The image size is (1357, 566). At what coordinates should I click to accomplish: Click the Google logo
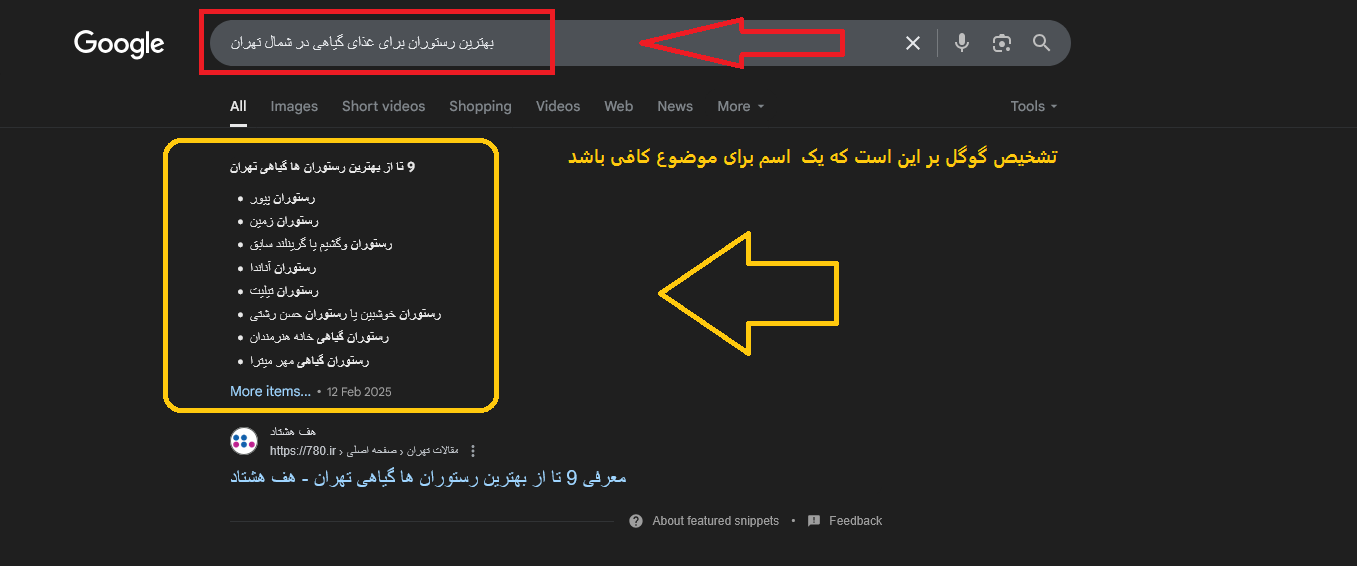click(119, 44)
